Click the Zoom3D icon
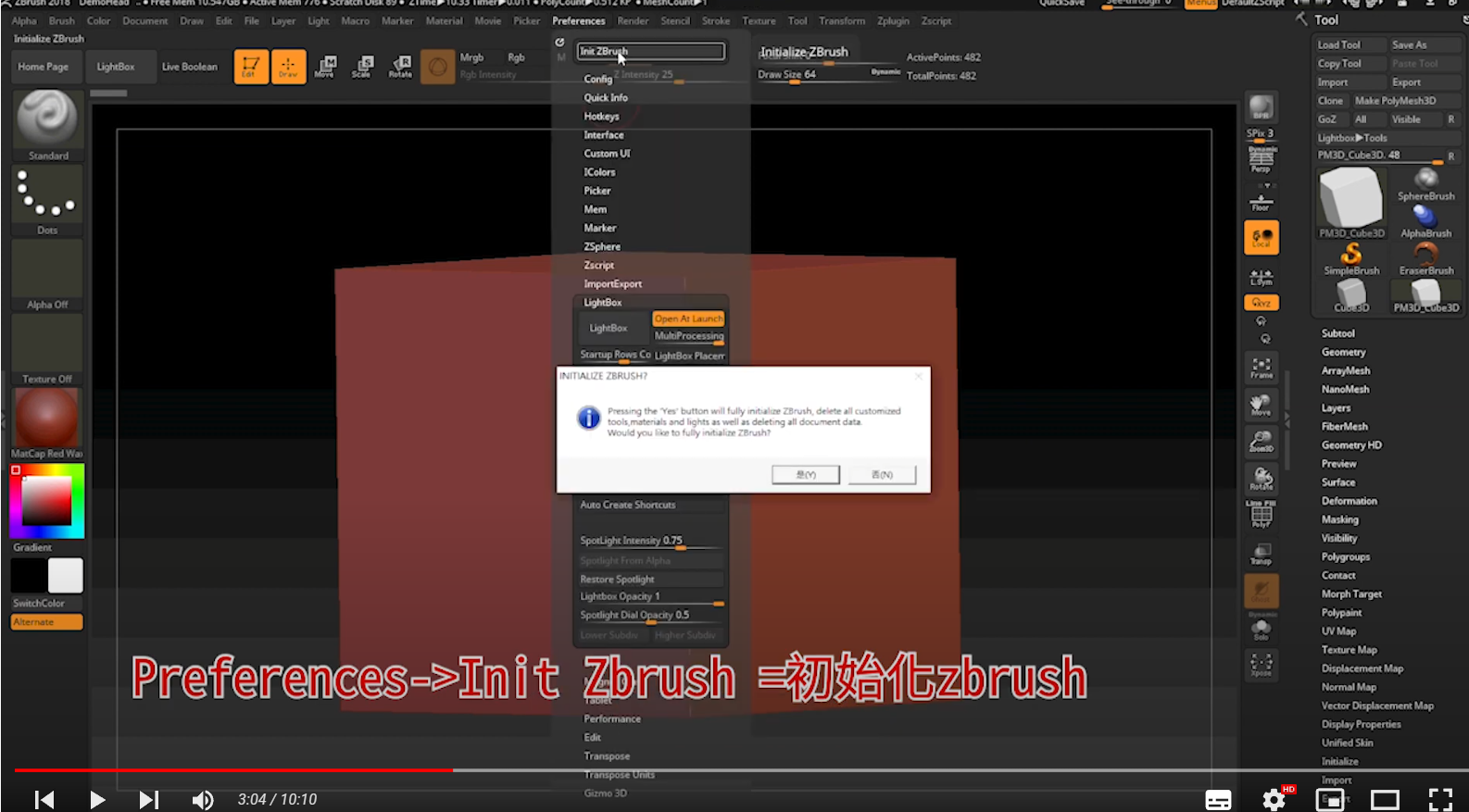The image size is (1469, 812). point(1262,442)
